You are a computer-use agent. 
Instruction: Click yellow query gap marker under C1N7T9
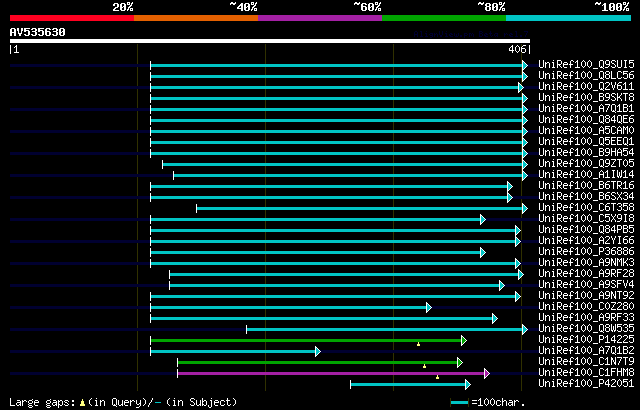pyautogui.click(x=424, y=366)
